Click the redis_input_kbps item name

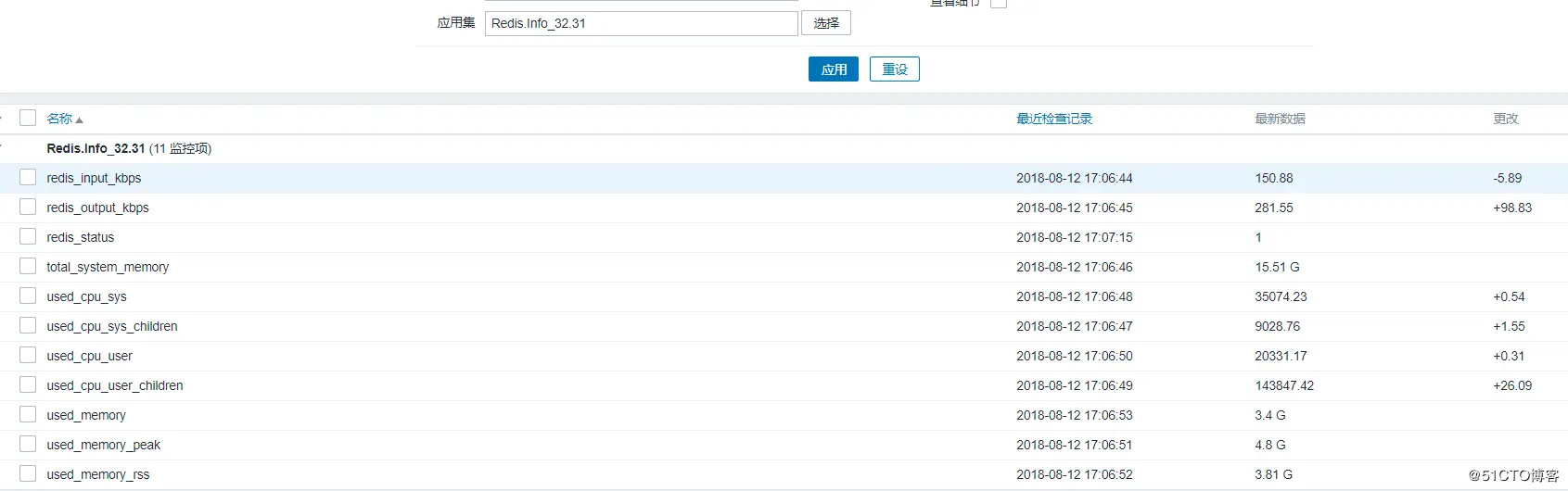pyautogui.click(x=94, y=178)
